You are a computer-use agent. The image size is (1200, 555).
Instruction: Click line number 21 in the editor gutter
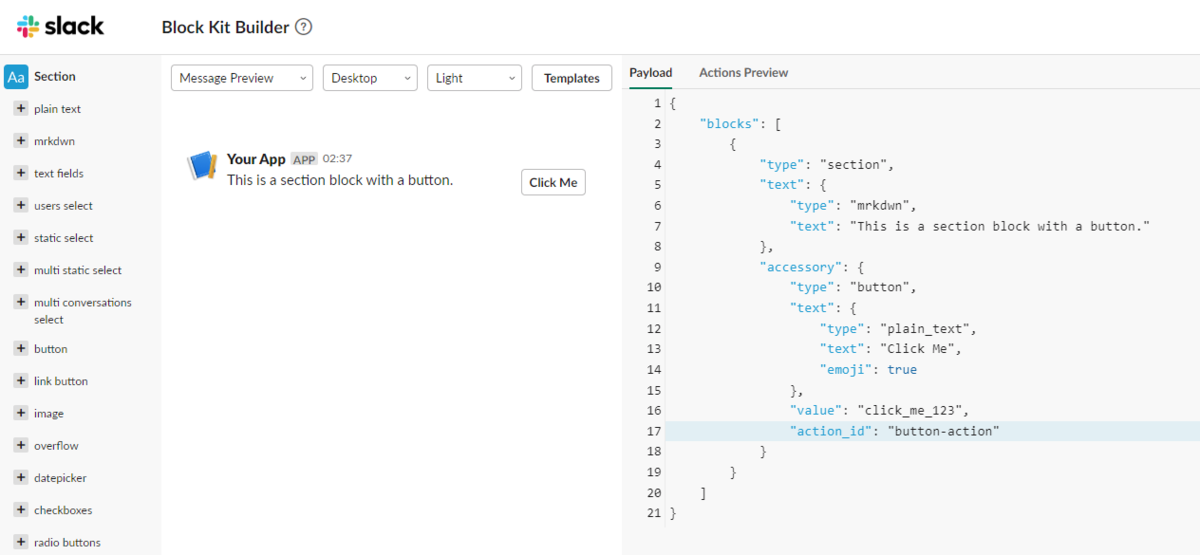654,513
